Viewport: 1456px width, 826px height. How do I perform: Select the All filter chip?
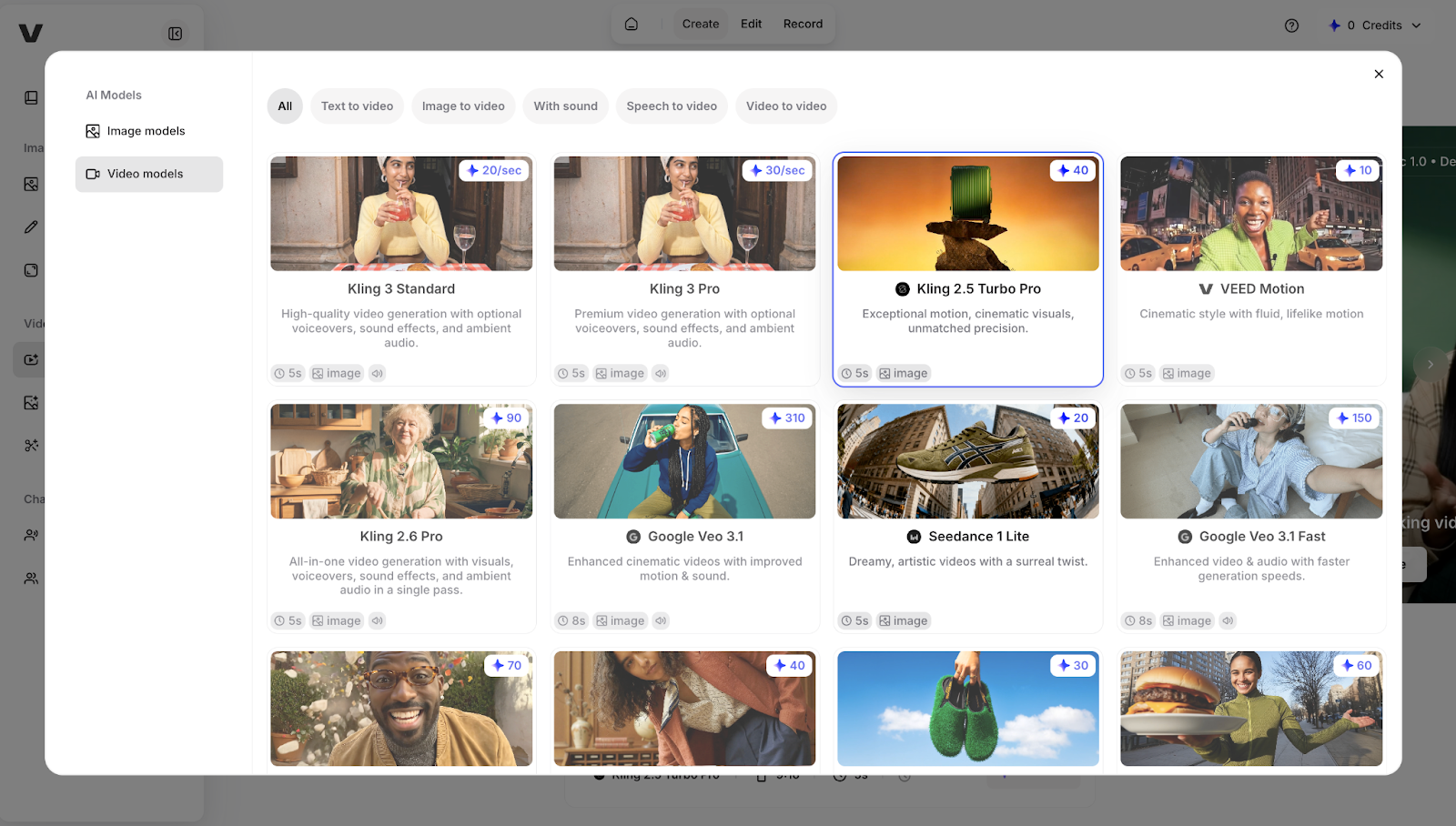285,106
